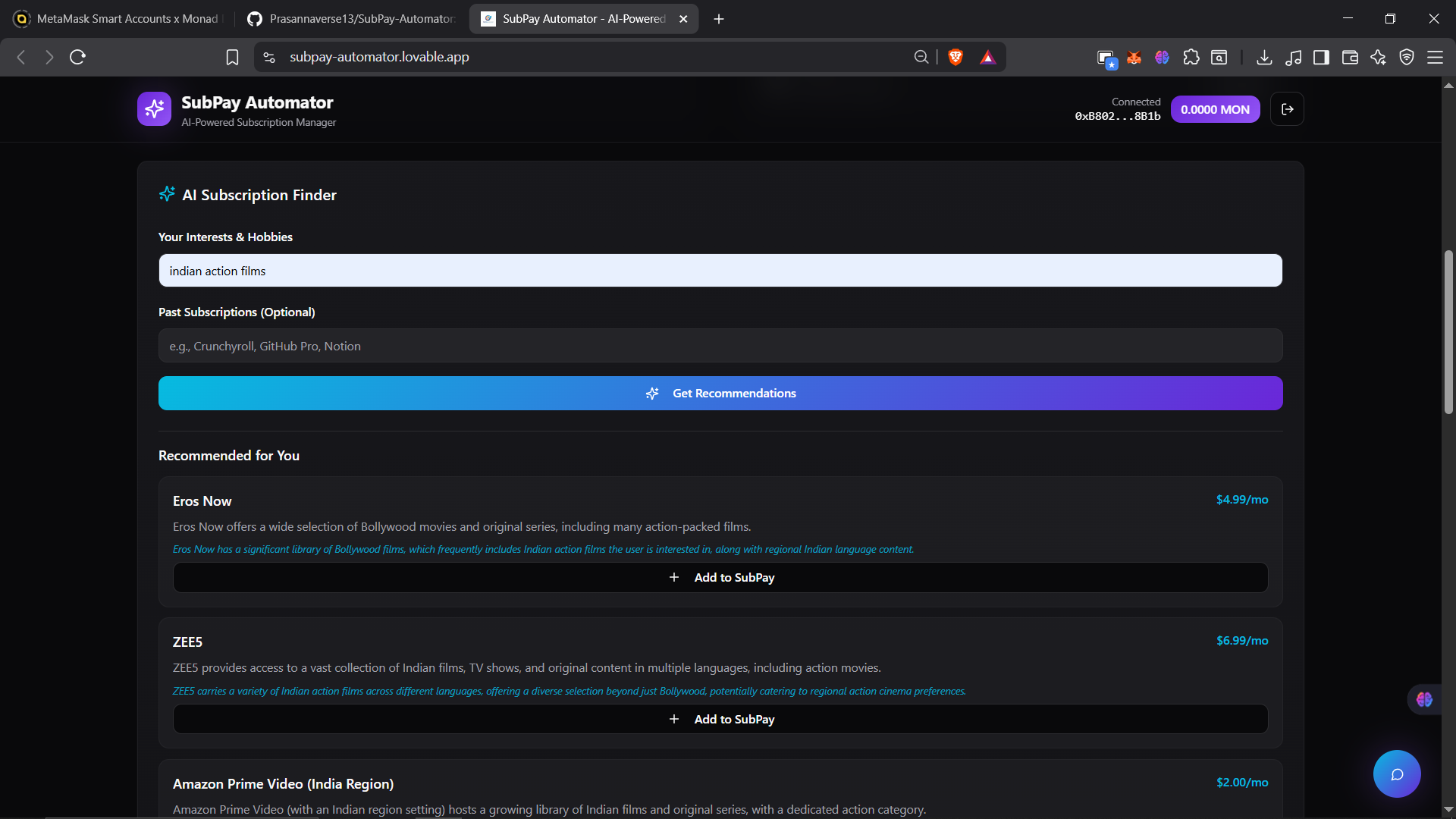1456x819 pixels.
Task: Open the browser extensions puzzle icon
Action: tap(1191, 57)
